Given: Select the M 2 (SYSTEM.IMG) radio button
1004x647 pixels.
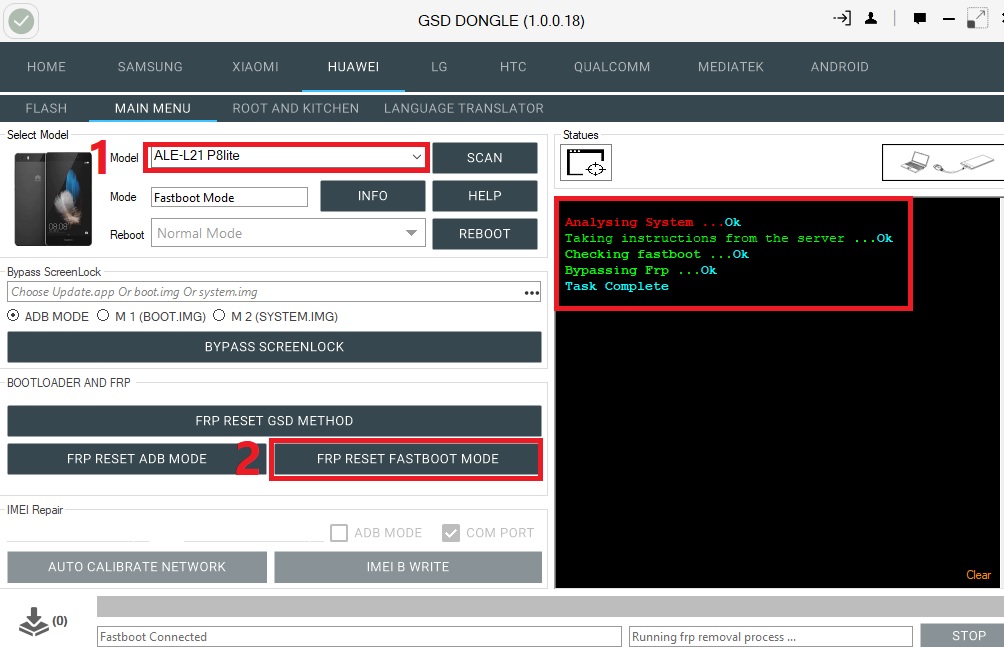Looking at the screenshot, I should coord(219,316).
